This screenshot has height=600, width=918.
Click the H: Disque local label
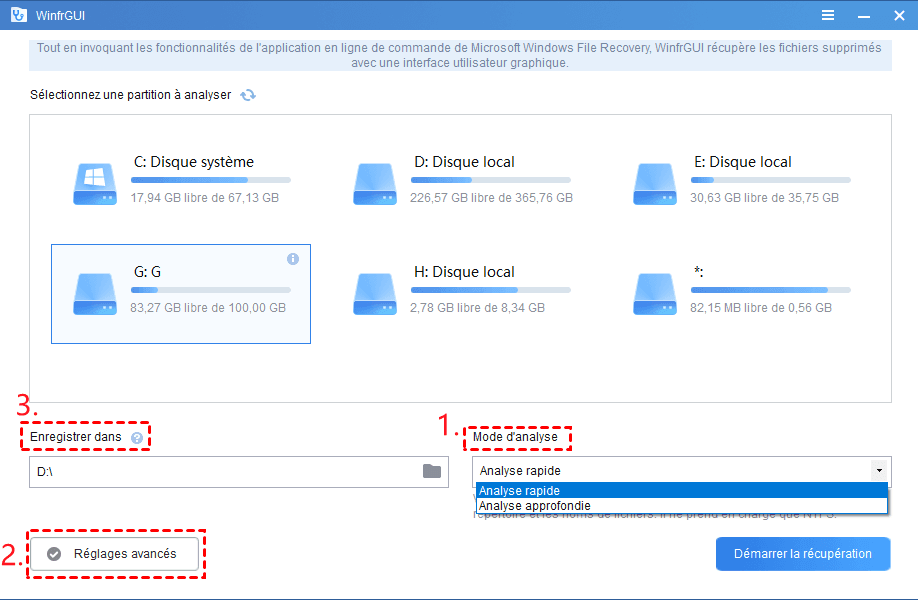464,272
